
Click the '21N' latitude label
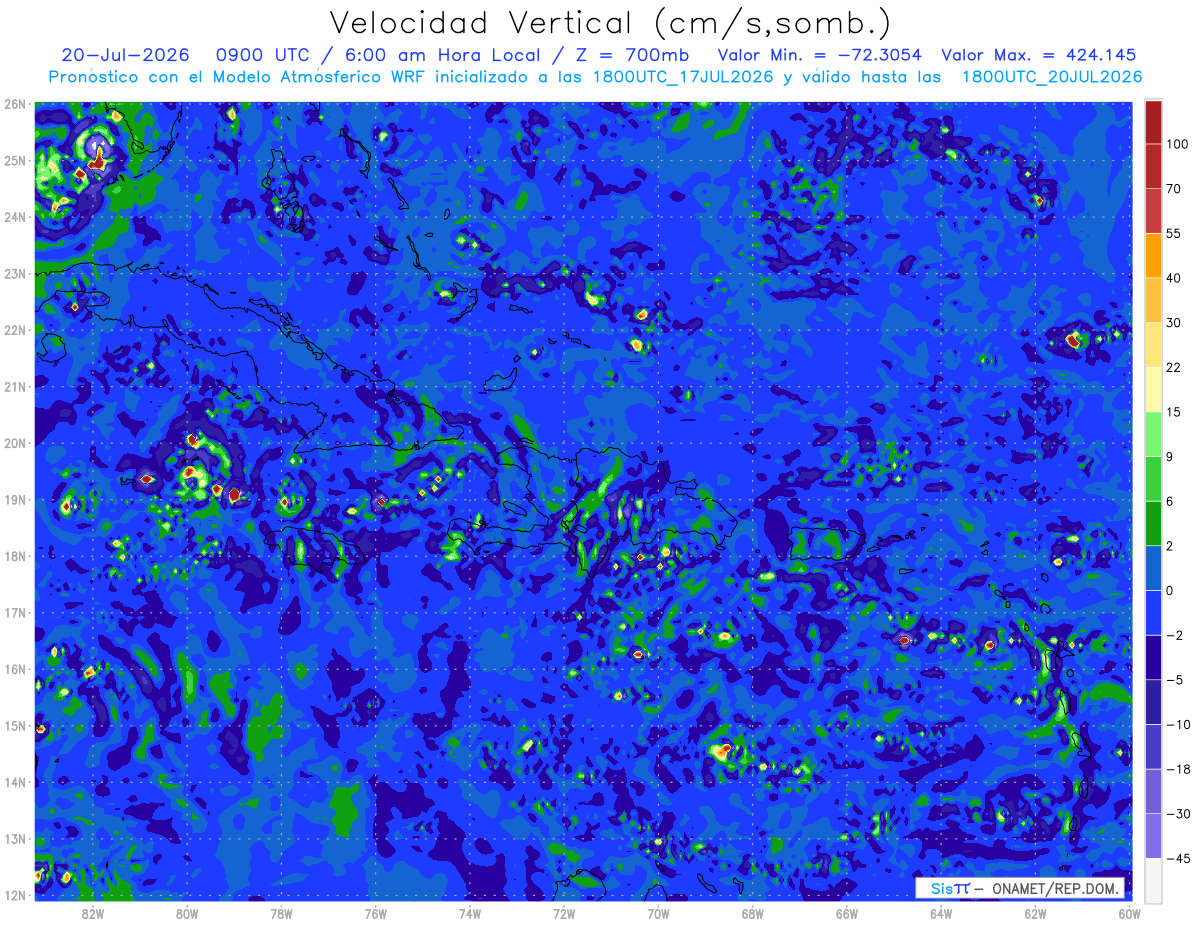tap(15, 387)
